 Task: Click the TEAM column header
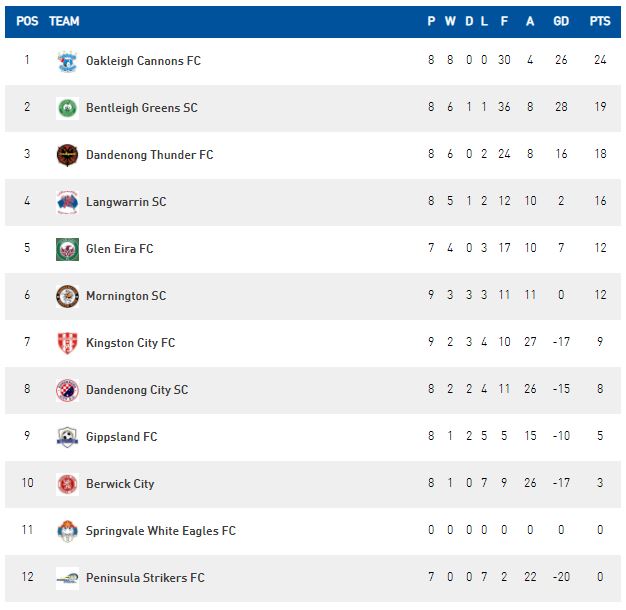[64, 21]
